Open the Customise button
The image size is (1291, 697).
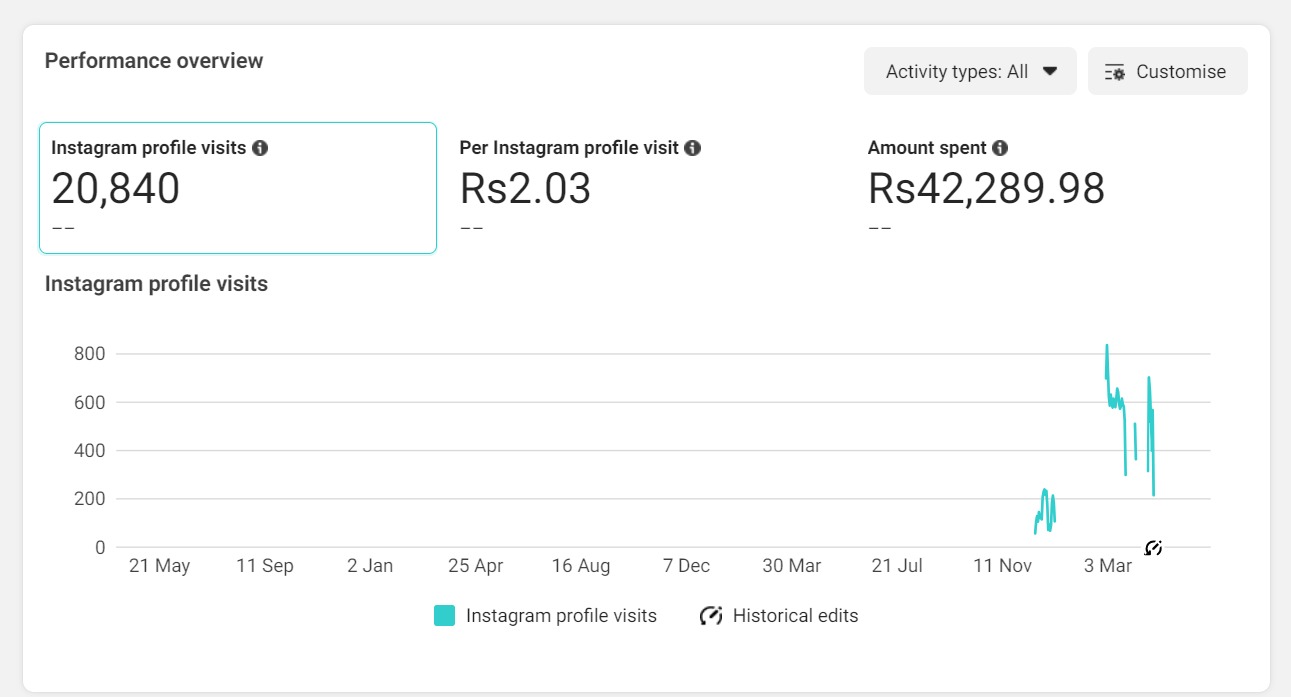1168,72
